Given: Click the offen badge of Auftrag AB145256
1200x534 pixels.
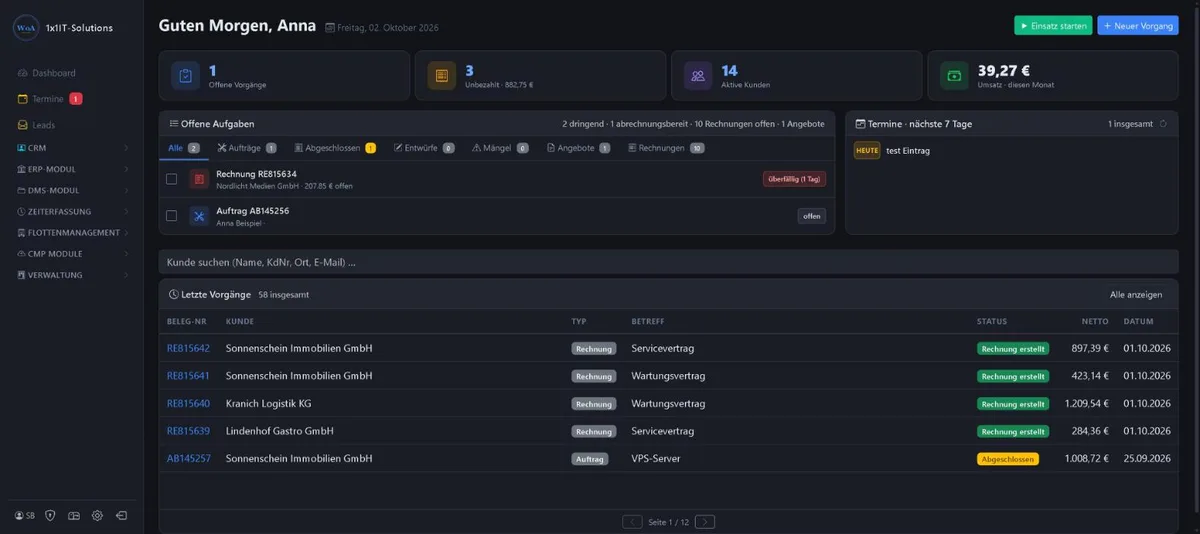Looking at the screenshot, I should tap(812, 216).
